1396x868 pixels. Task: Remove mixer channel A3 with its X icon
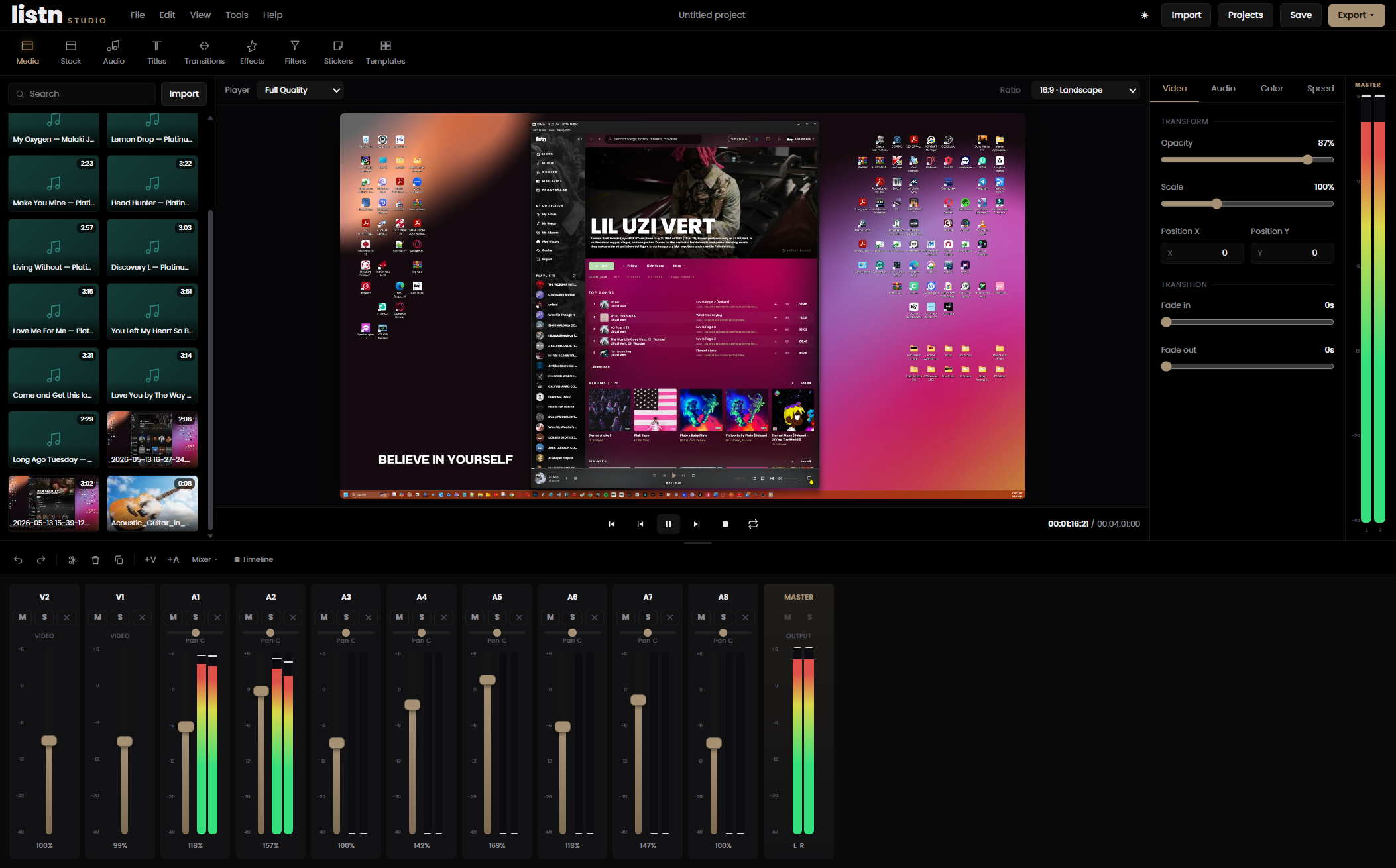[x=369, y=618]
